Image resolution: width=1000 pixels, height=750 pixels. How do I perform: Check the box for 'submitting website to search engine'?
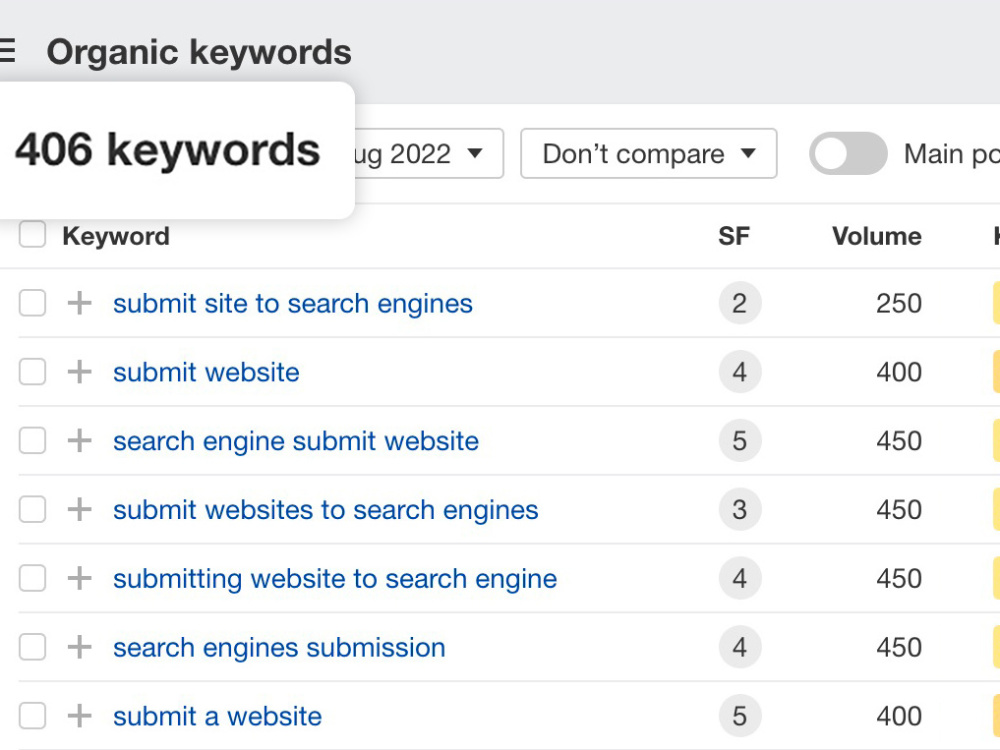pos(32,578)
